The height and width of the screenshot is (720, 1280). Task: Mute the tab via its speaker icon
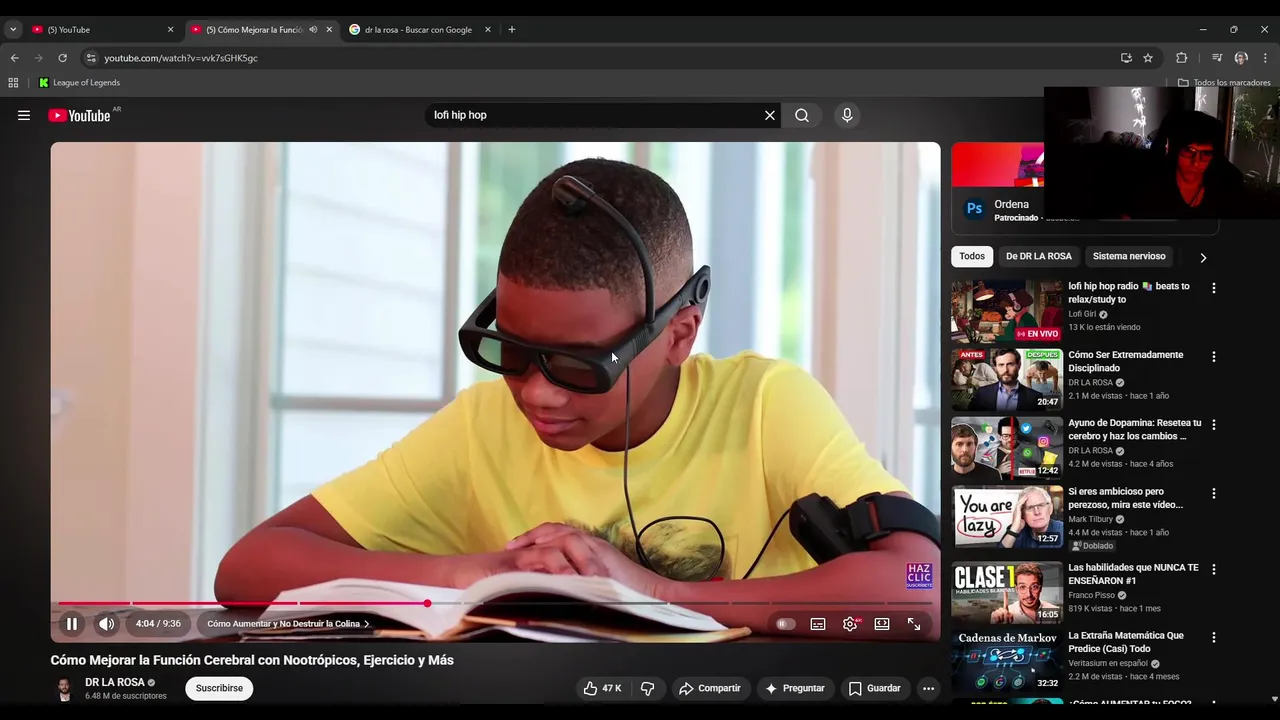pyautogui.click(x=313, y=30)
